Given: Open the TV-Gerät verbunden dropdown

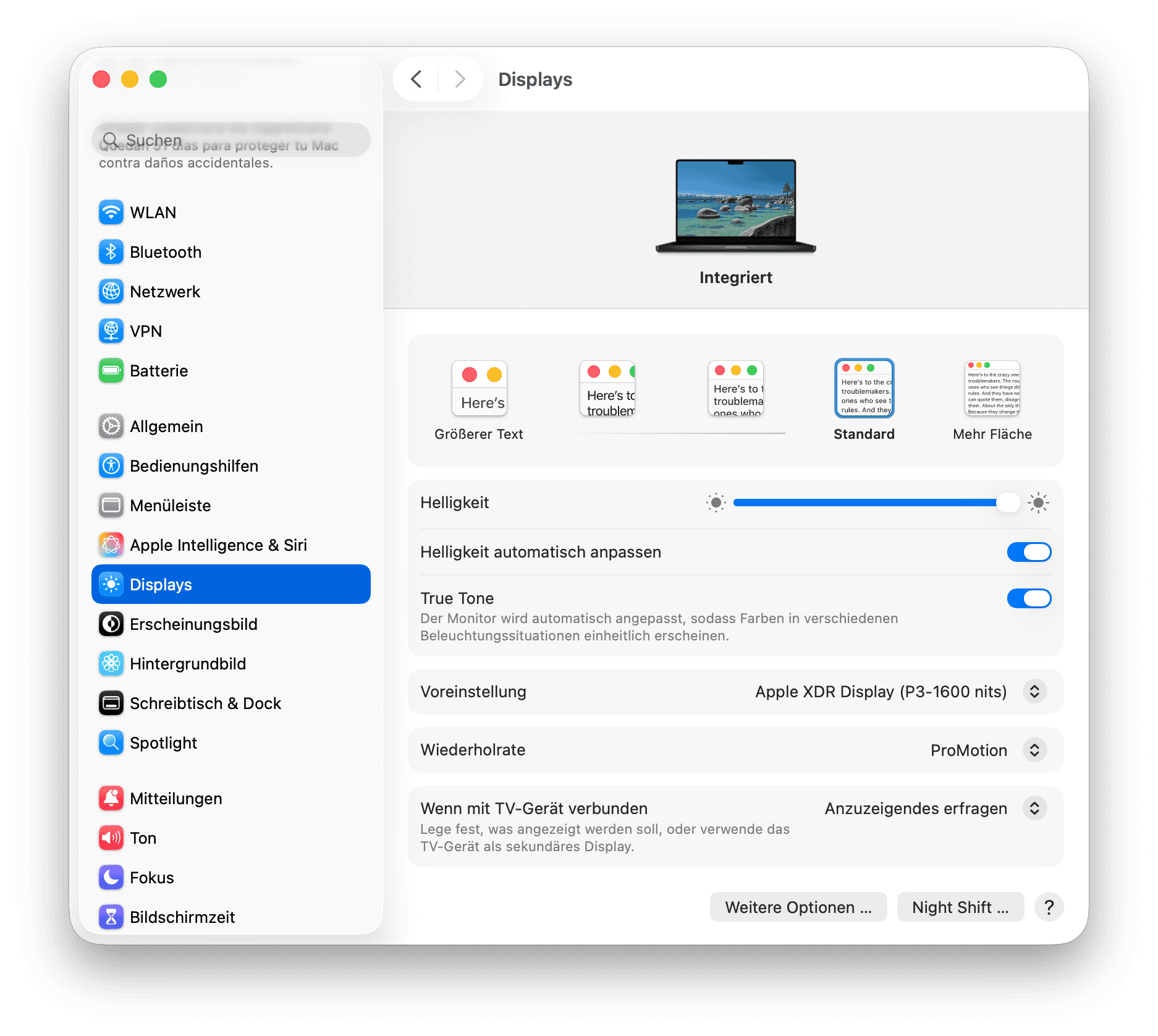Looking at the screenshot, I should pyautogui.click(x=1034, y=809).
